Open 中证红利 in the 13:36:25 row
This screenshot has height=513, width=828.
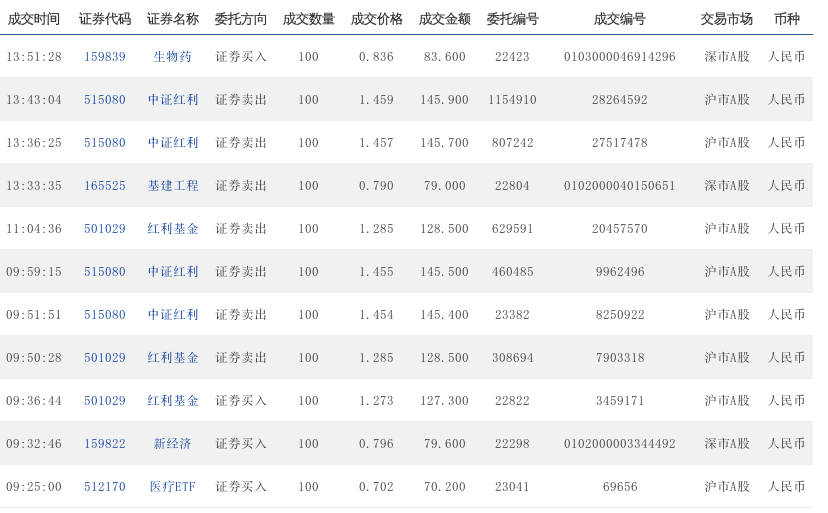point(173,143)
